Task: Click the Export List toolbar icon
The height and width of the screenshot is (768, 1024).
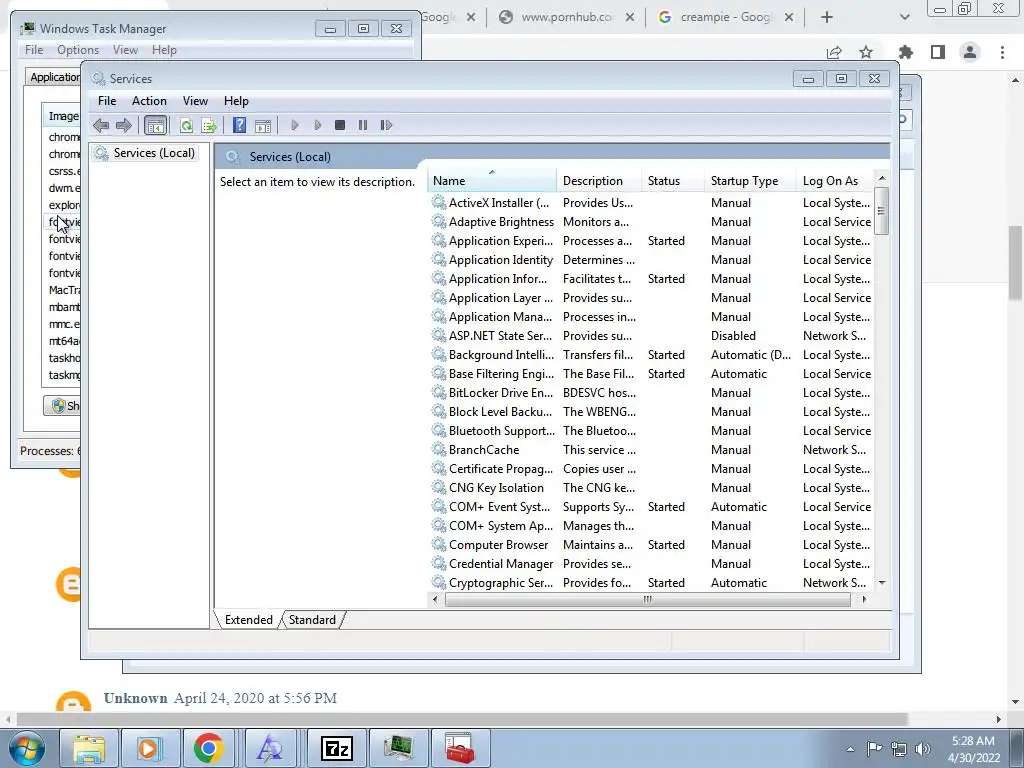Action: click(209, 125)
